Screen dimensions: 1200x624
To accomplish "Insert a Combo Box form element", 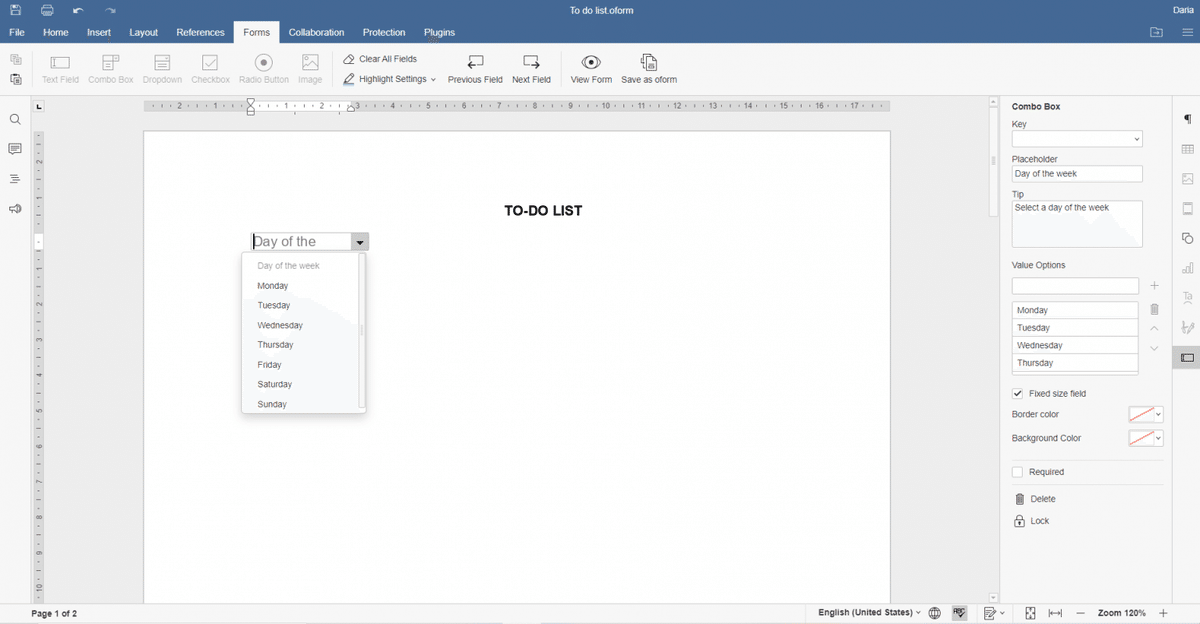I will click(x=110, y=69).
